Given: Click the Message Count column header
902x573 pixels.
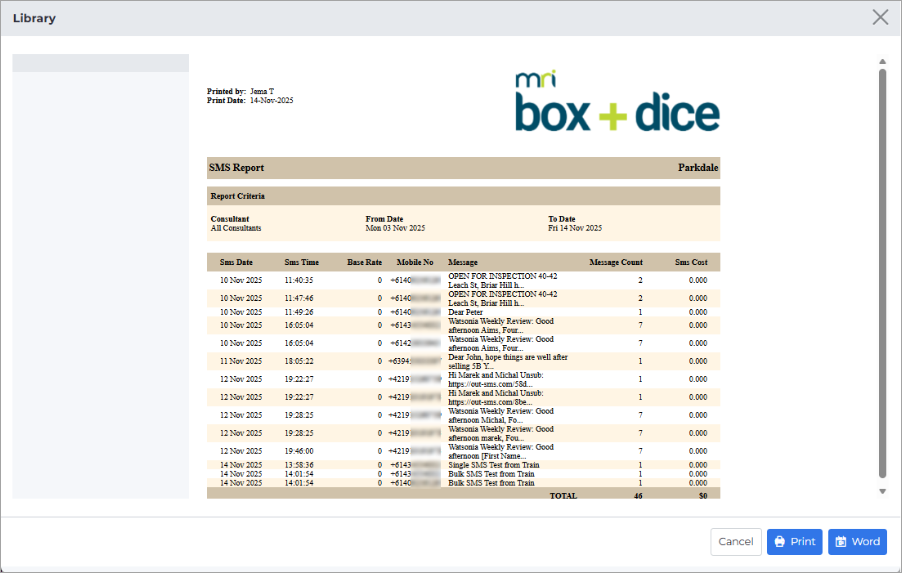Looking at the screenshot, I should [616, 262].
